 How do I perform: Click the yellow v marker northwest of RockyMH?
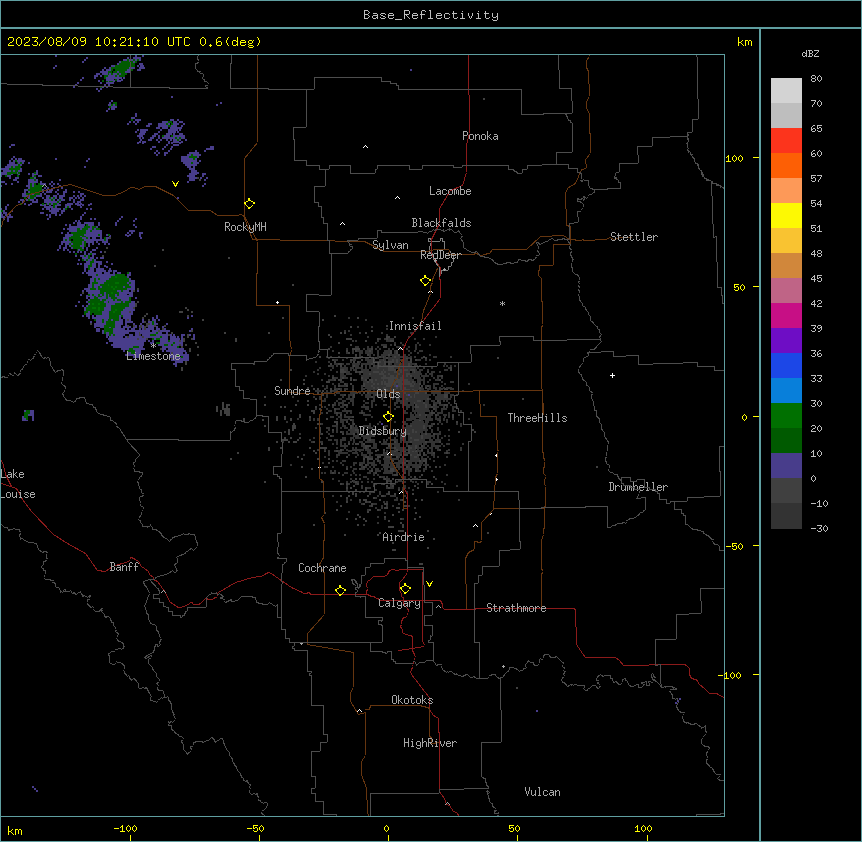click(x=175, y=184)
